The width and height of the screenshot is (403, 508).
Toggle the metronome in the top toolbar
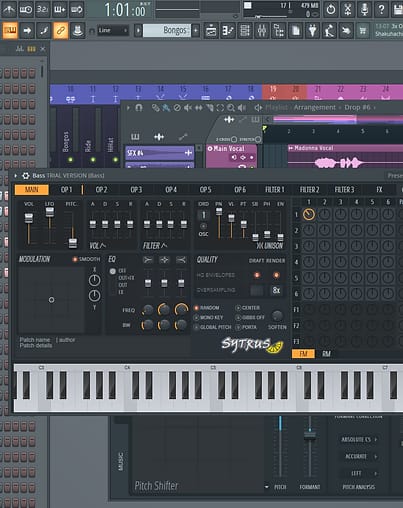pos(9,9)
